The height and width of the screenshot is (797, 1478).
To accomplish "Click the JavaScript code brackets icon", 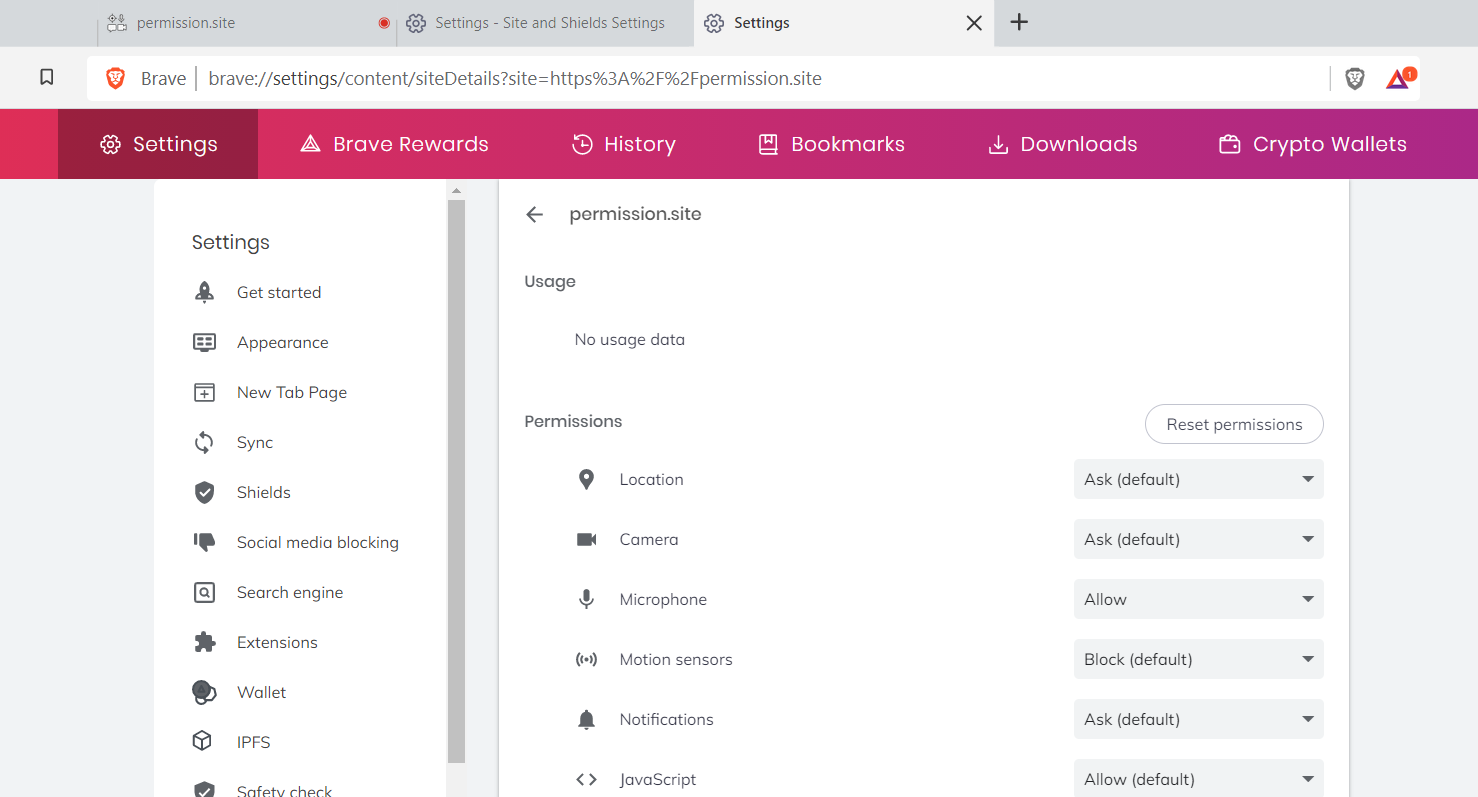I will click(587, 779).
